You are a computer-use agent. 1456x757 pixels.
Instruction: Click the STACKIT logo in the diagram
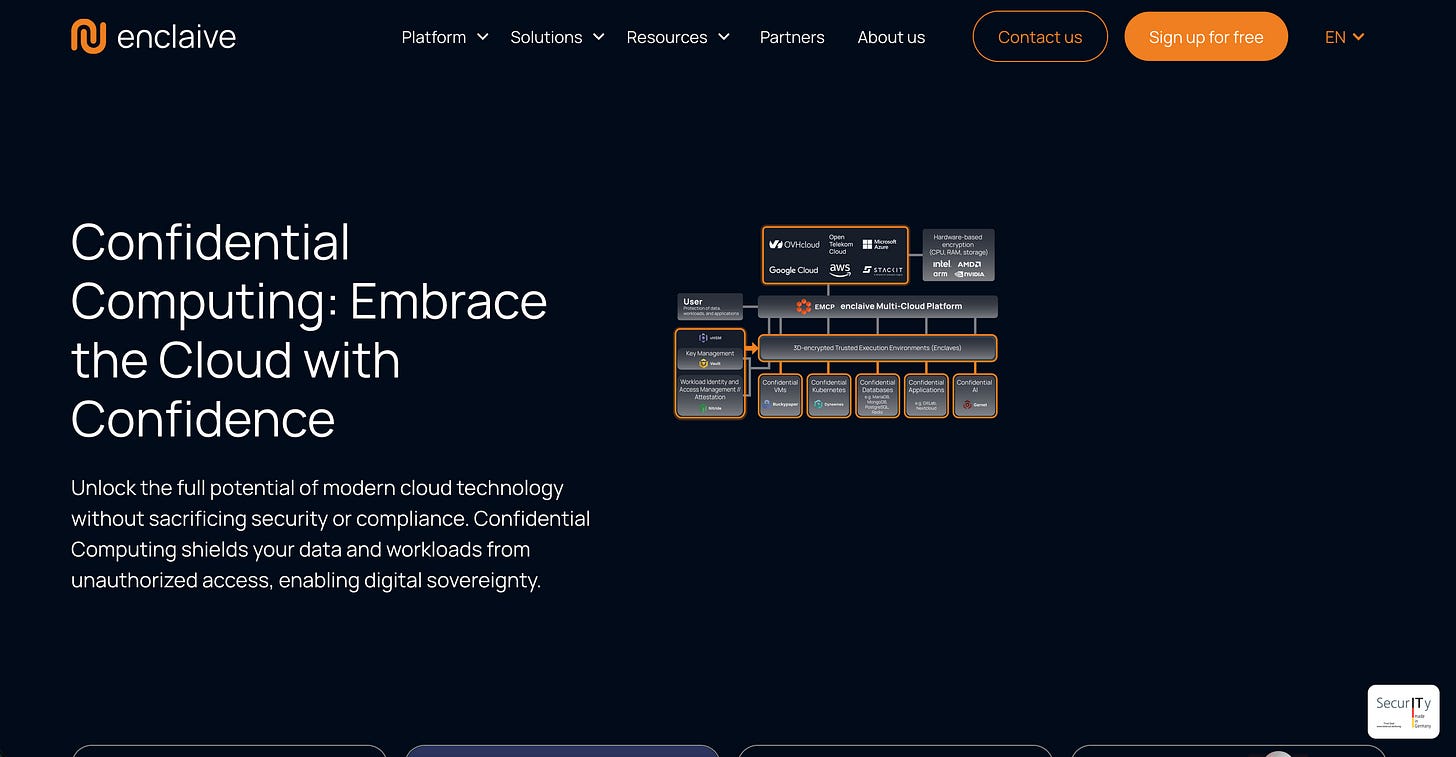point(883,270)
